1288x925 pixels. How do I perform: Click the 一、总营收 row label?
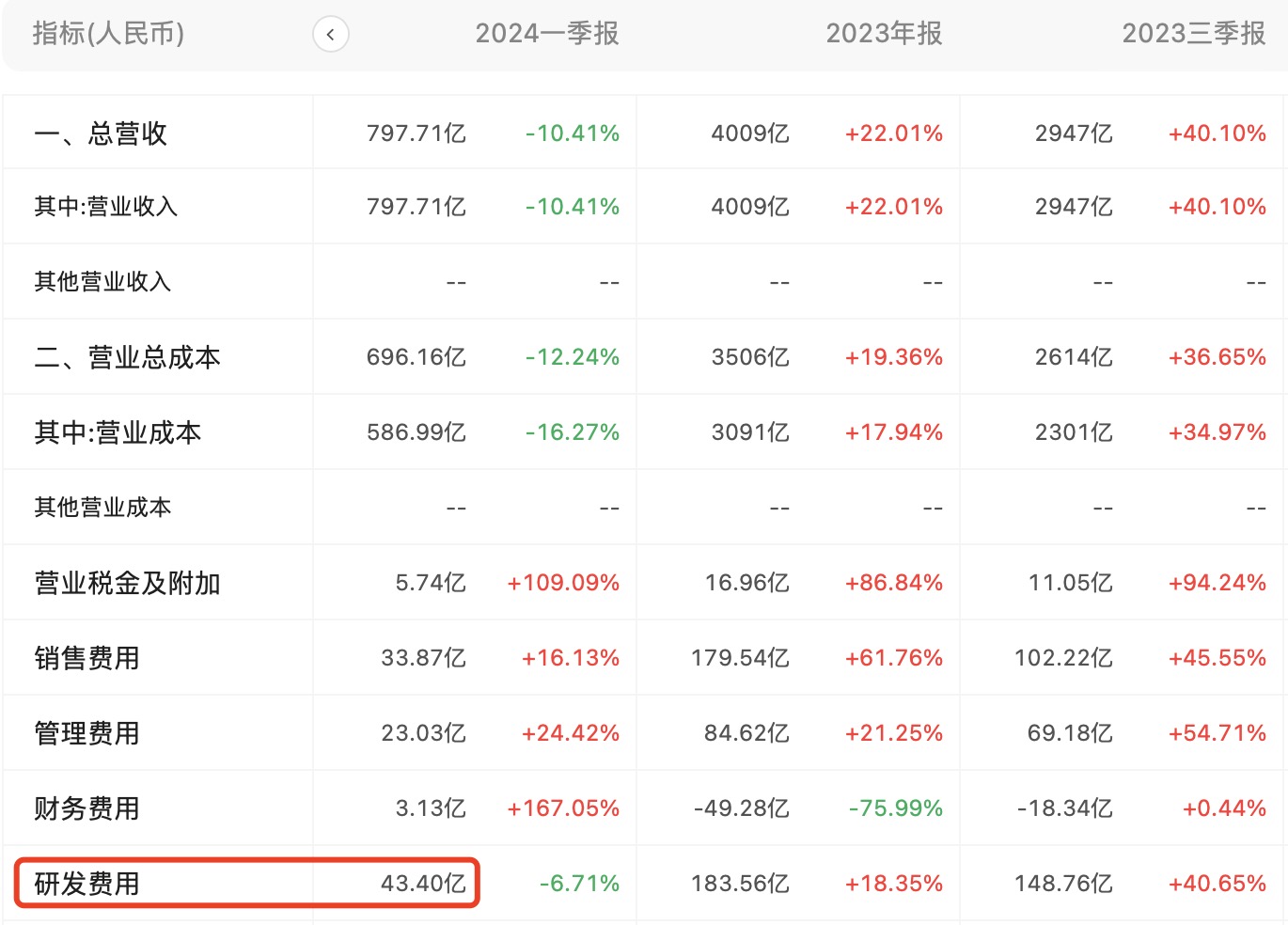(101, 133)
